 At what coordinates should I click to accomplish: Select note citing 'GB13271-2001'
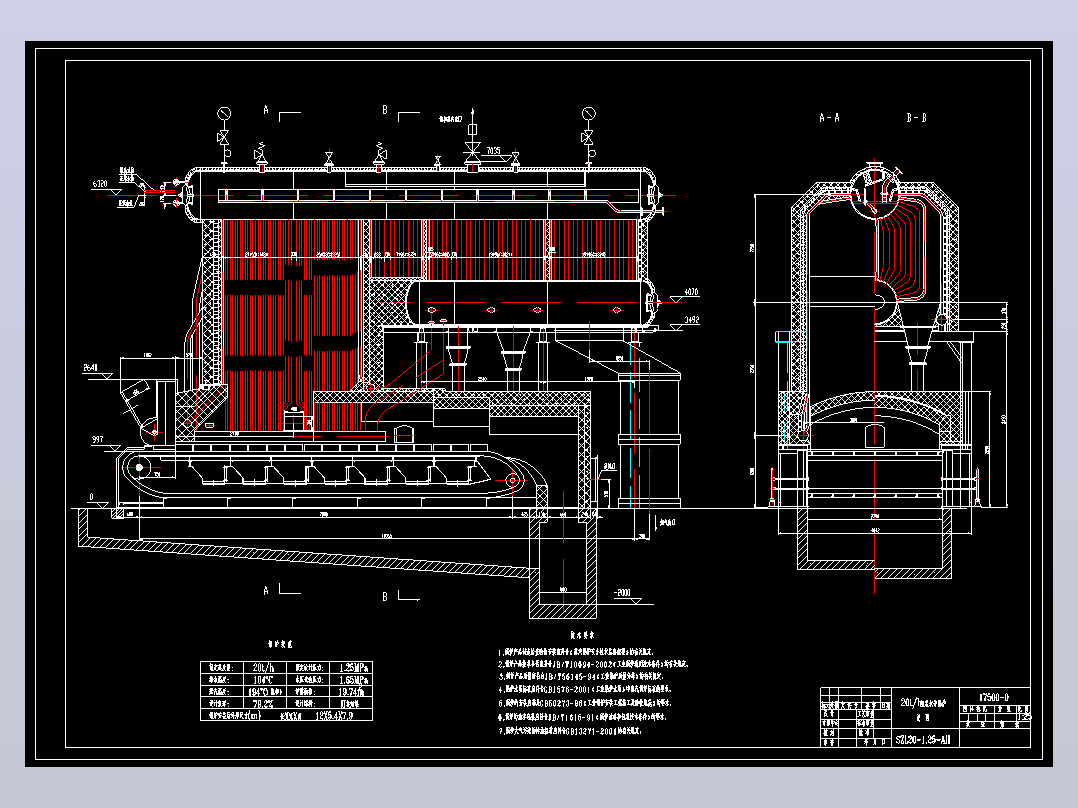pyautogui.click(x=570, y=731)
